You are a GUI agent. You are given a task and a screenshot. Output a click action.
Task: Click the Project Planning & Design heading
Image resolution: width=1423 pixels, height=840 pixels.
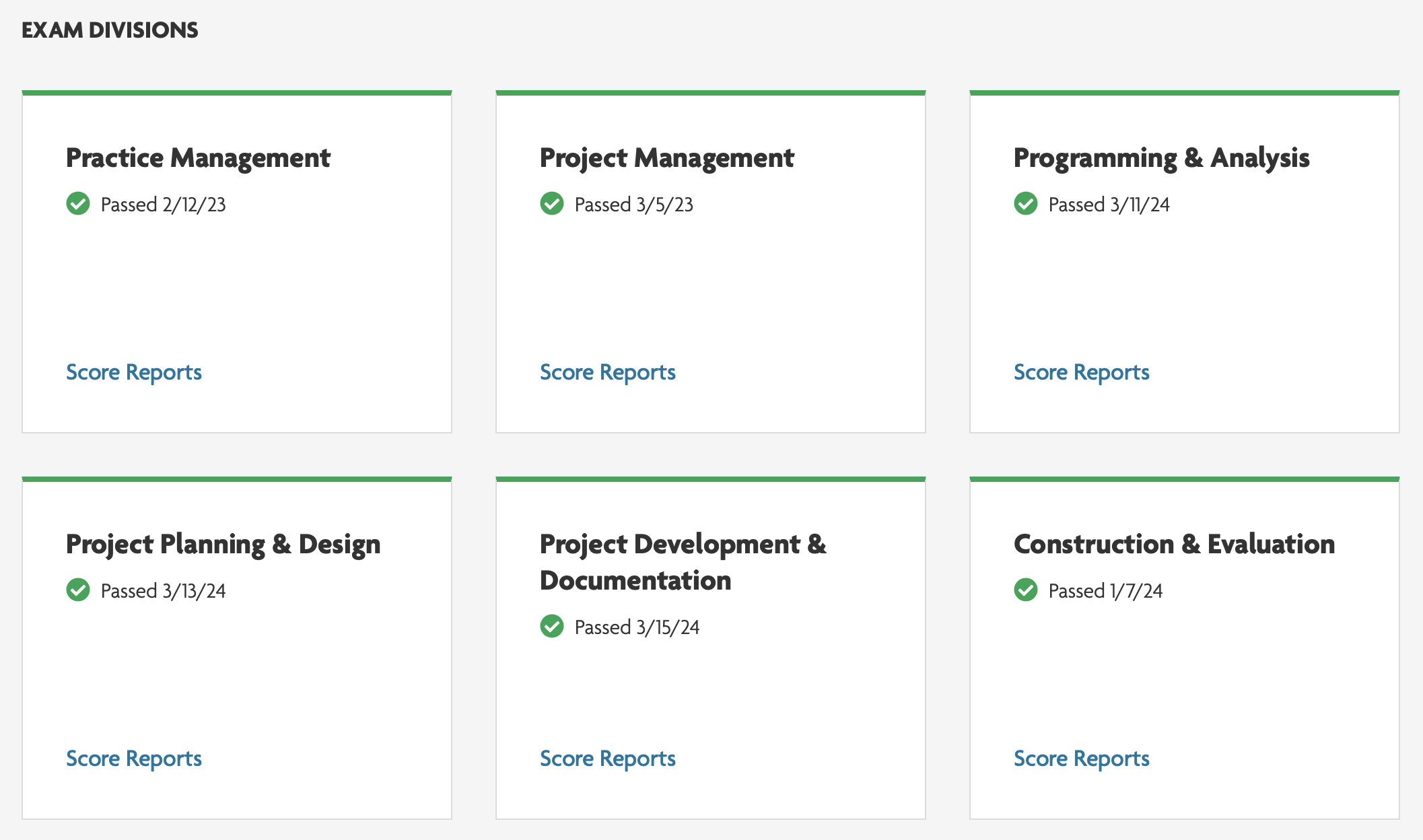[223, 545]
